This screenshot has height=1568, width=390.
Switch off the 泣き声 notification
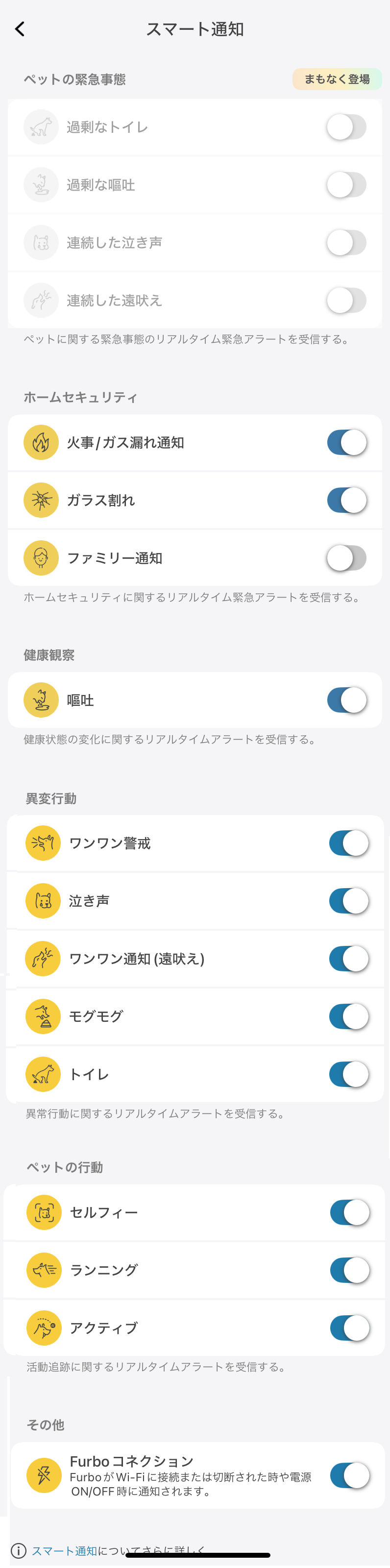[349, 900]
